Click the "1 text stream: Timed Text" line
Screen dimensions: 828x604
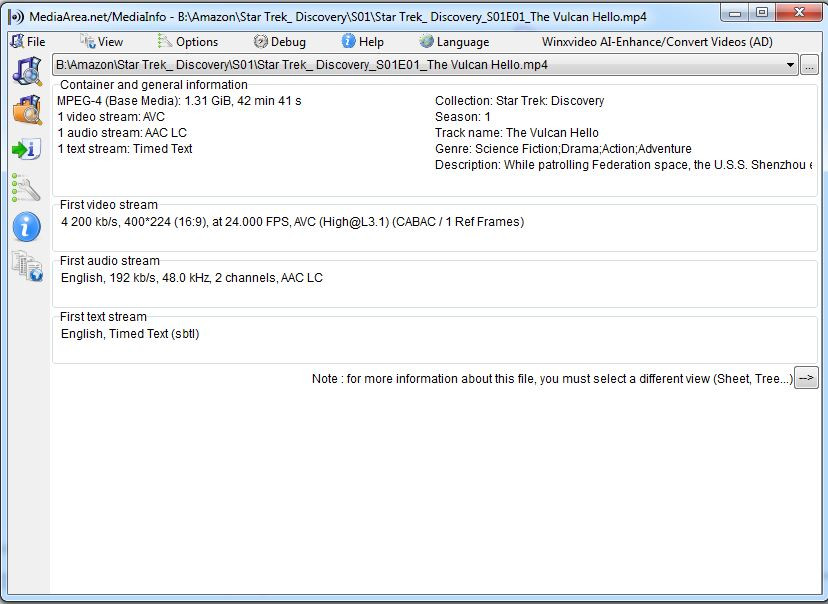click(x=125, y=148)
